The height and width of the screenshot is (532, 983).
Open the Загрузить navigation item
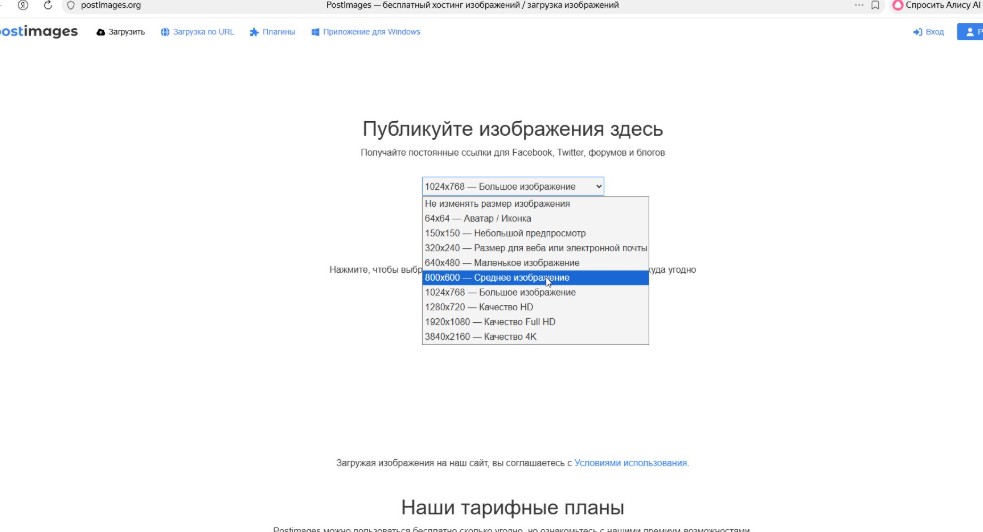tap(120, 32)
